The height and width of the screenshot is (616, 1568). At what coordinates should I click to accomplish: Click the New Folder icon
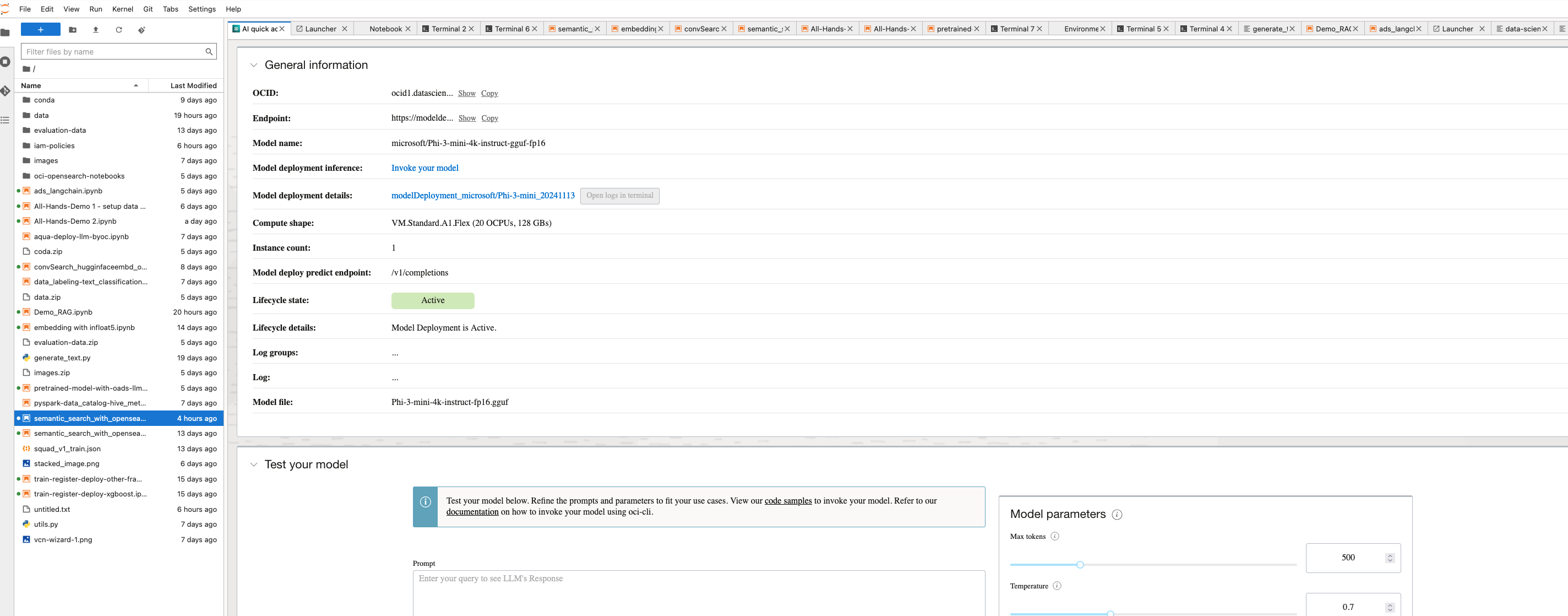(x=73, y=30)
